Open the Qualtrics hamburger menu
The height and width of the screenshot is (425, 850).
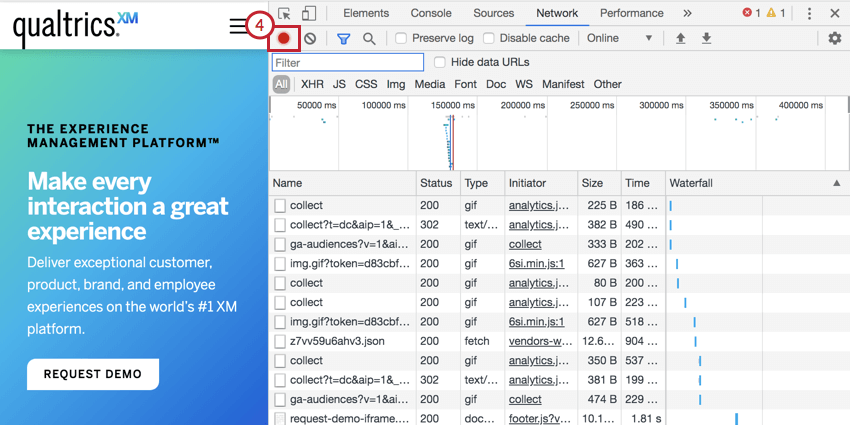tap(239, 25)
